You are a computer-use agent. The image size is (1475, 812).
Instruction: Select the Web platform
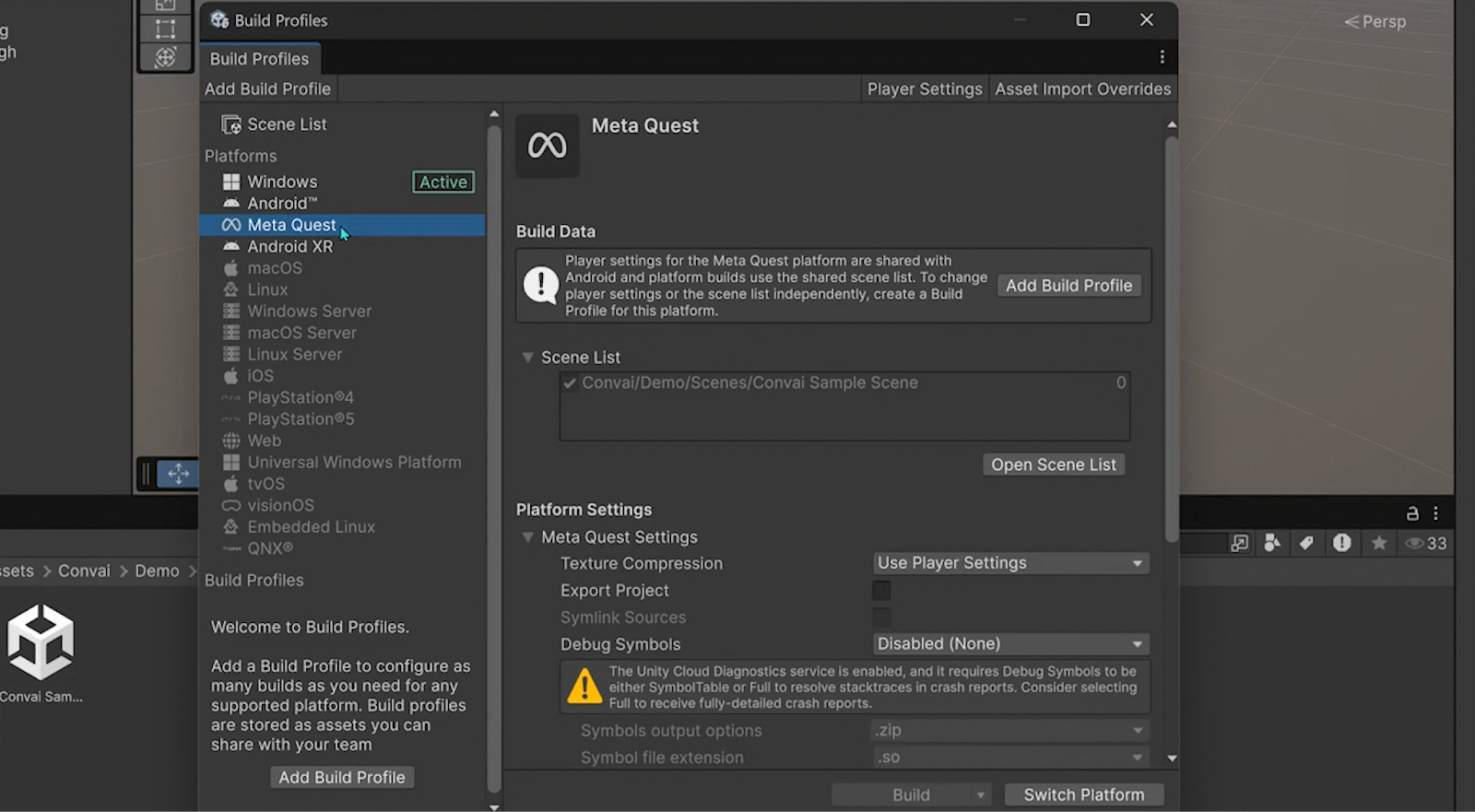click(342, 441)
